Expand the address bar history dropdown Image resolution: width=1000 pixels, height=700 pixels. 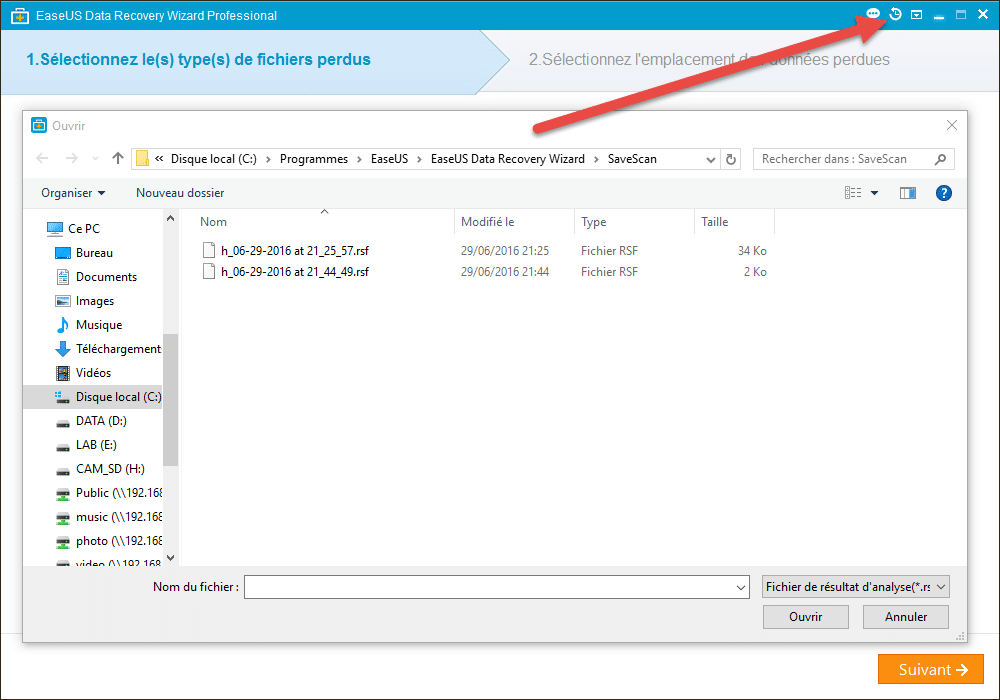click(x=710, y=159)
